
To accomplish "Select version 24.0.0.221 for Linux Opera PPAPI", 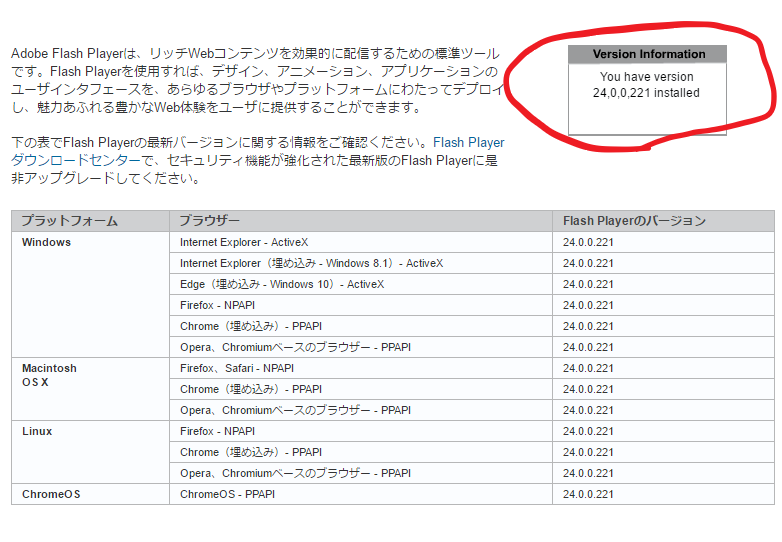I will coord(663,473).
